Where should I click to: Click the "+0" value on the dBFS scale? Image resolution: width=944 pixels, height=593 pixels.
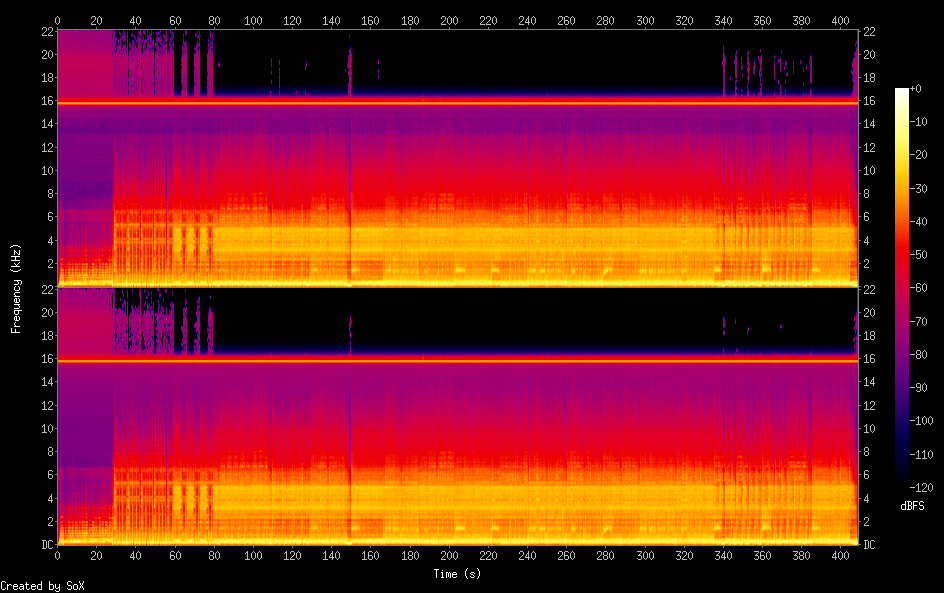[915, 88]
